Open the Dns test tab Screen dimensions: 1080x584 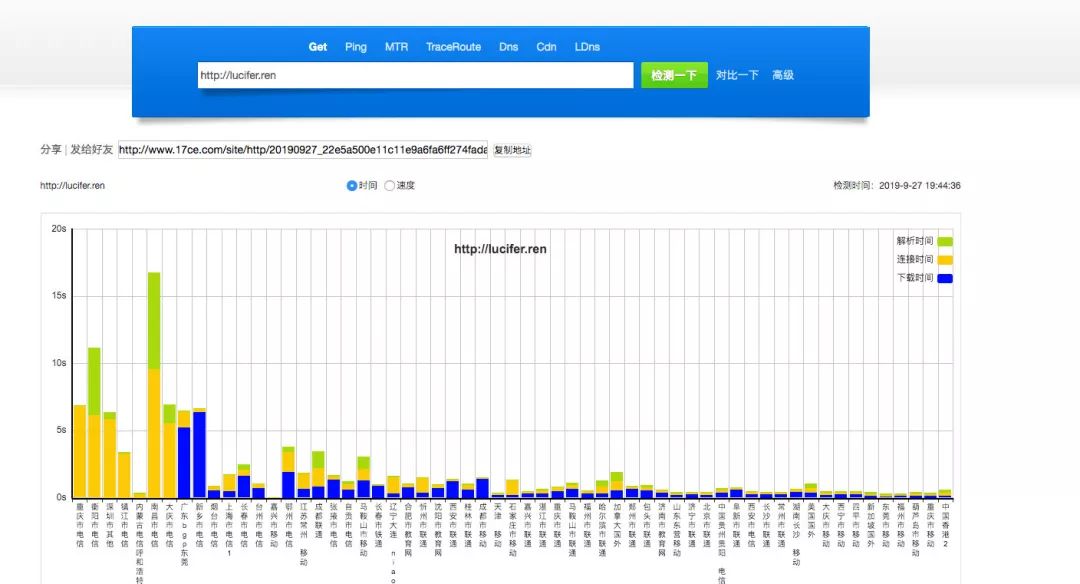[x=508, y=47]
